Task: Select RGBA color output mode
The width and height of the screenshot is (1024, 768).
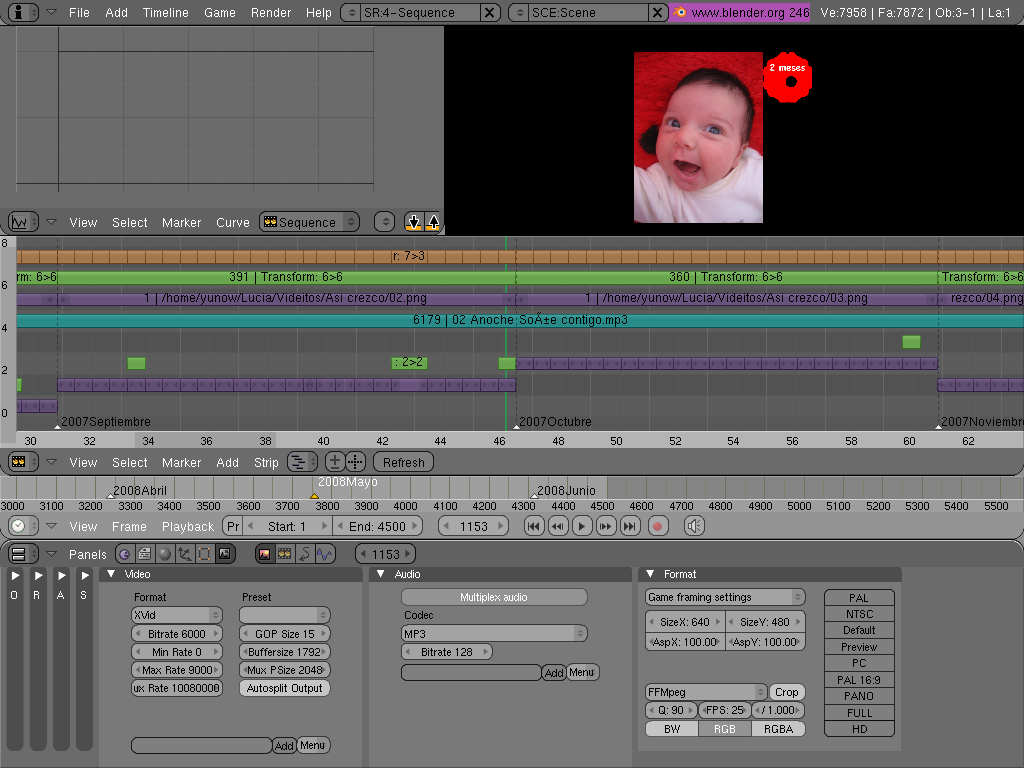Action: tap(778, 729)
